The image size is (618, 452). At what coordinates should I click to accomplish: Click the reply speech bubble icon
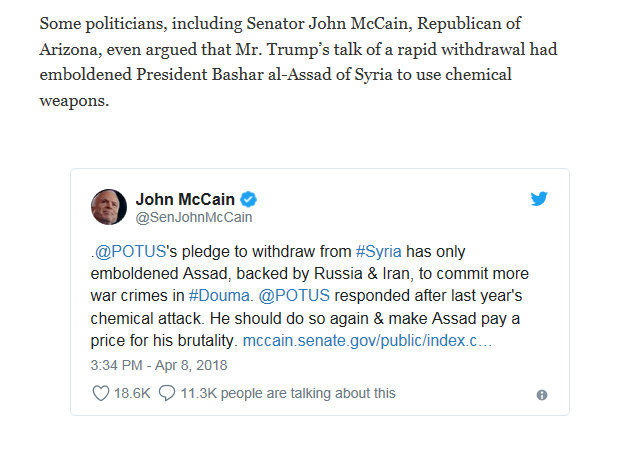coord(167,394)
